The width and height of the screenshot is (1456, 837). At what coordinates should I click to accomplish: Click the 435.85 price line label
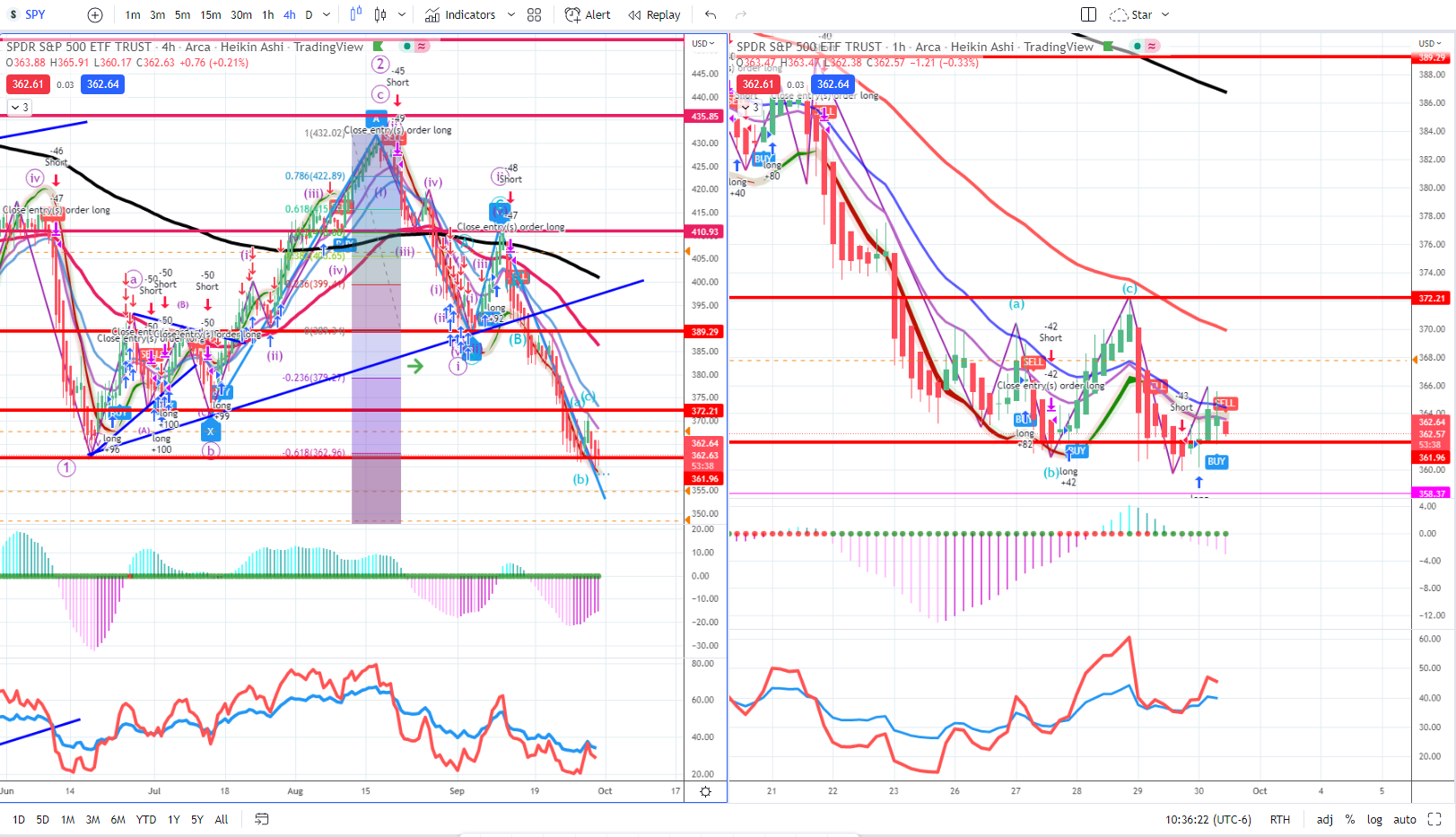705,117
